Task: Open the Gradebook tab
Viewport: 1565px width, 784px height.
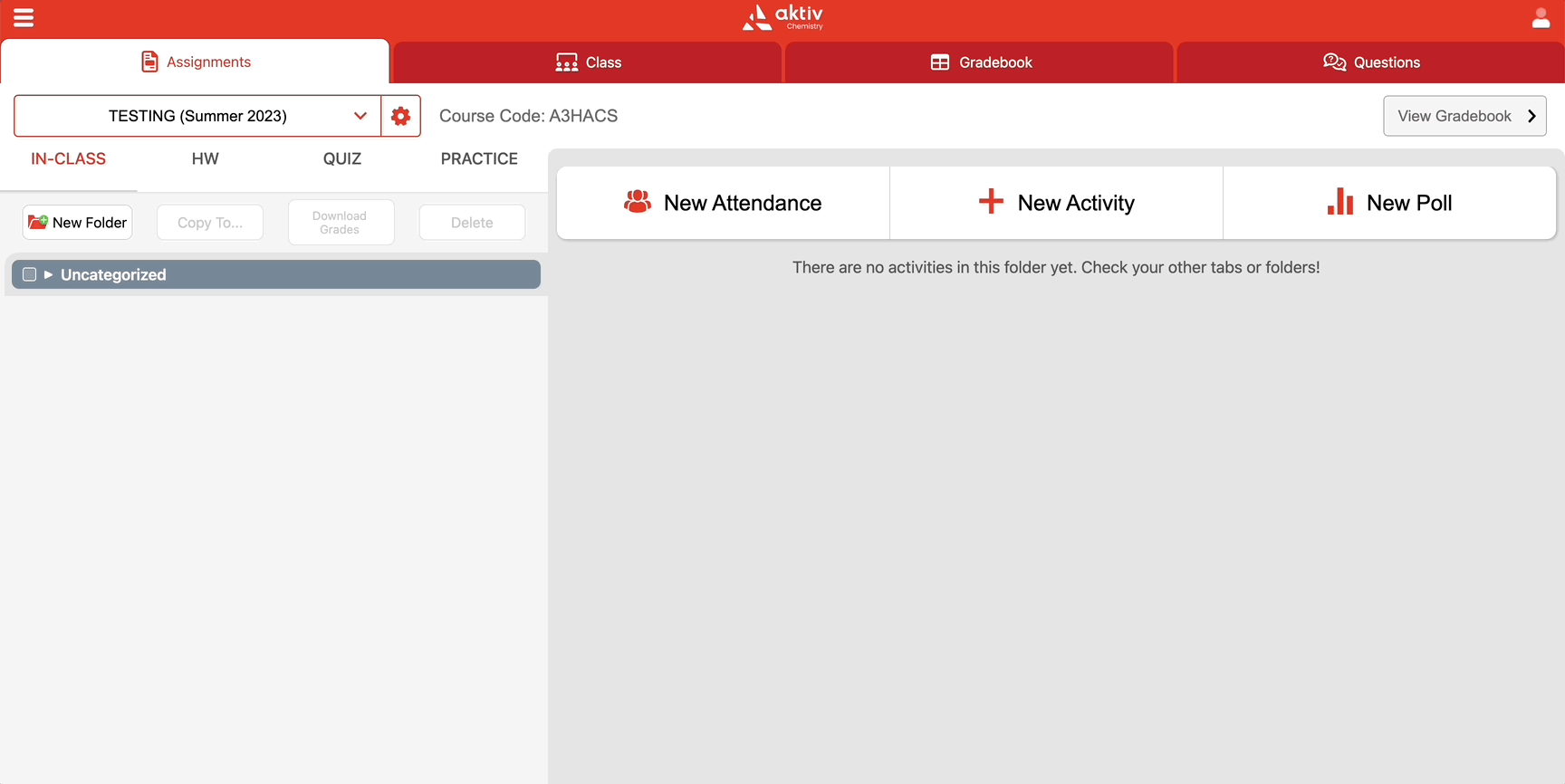Action: [x=980, y=62]
